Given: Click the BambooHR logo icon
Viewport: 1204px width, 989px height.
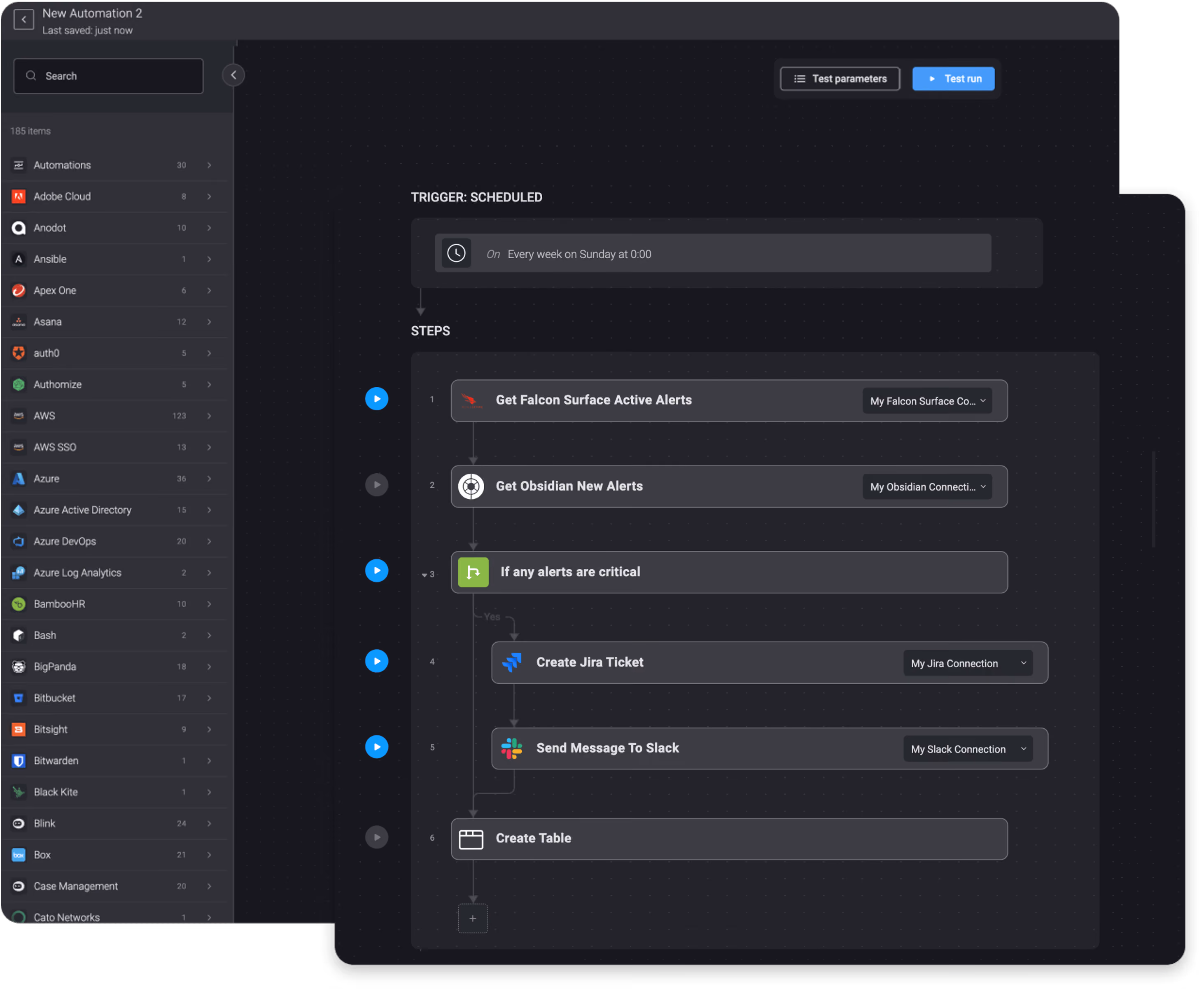Looking at the screenshot, I should 19,604.
